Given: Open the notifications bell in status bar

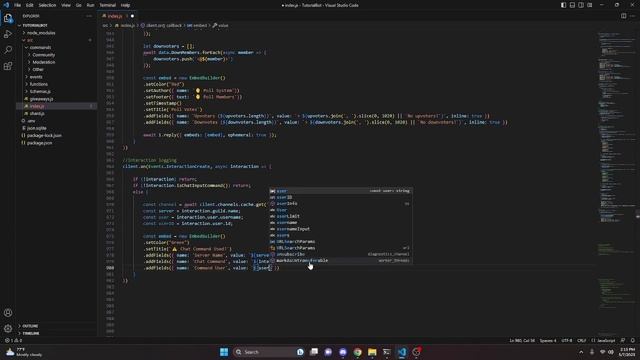Looking at the screenshot, I should (633, 340).
